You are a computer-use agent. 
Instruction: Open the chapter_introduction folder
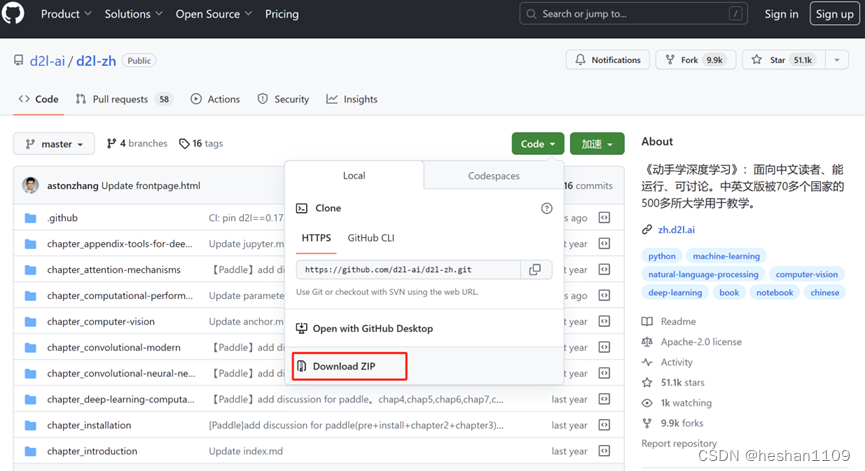tap(92, 451)
